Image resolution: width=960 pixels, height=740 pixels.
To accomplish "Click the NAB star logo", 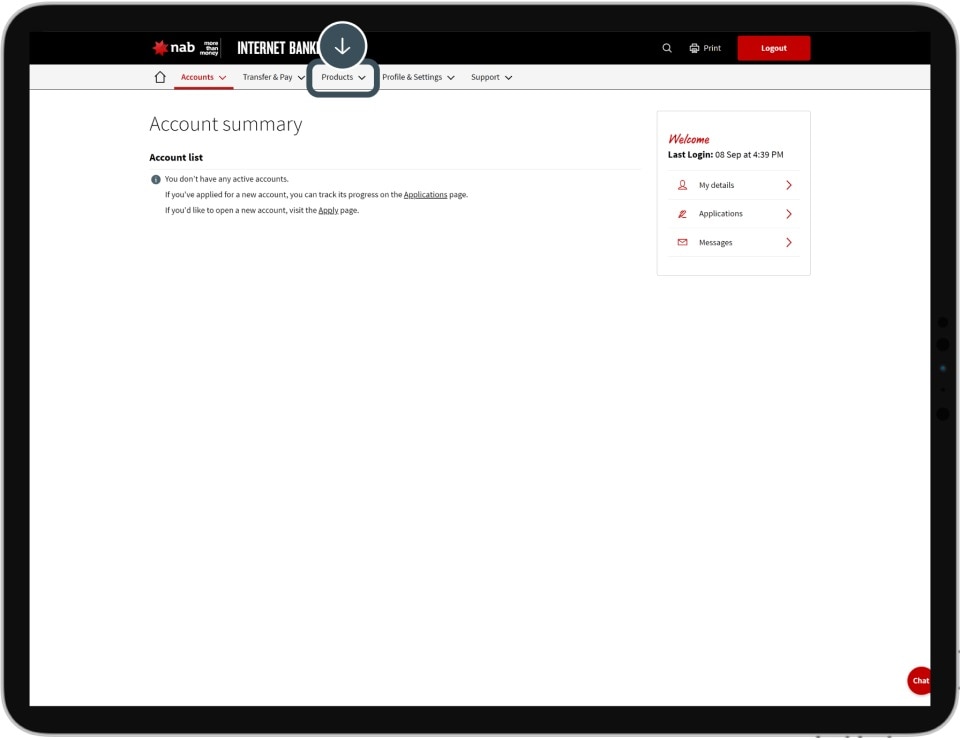I will tap(161, 48).
